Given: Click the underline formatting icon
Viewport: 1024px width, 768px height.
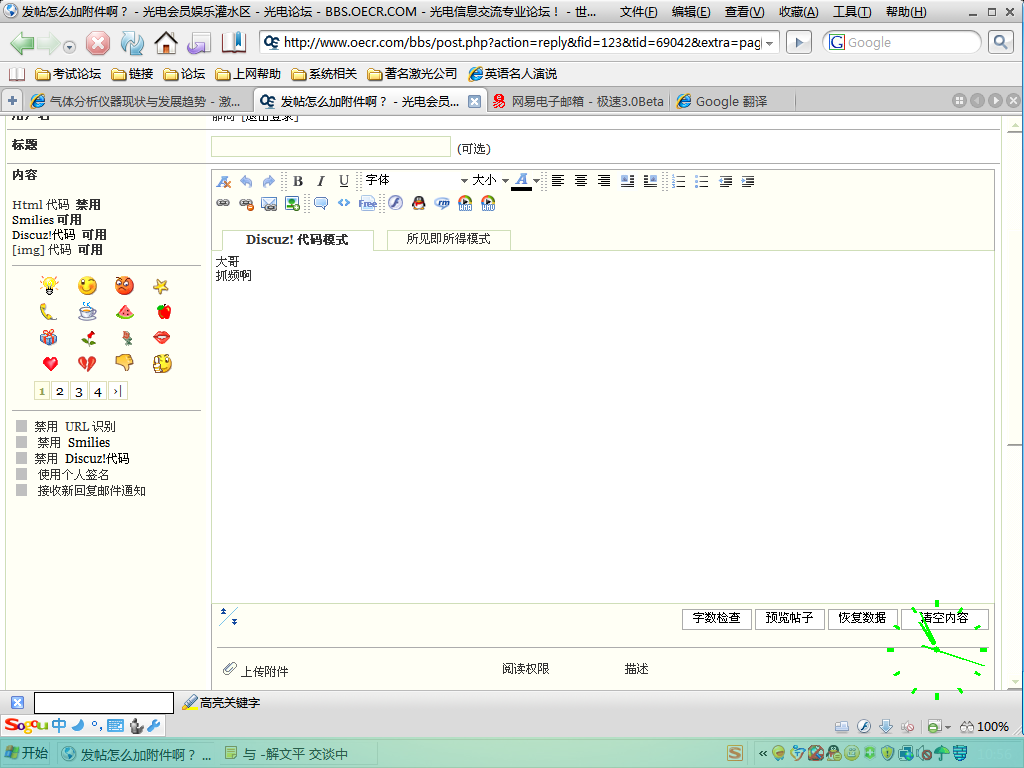Looking at the screenshot, I should point(344,181).
